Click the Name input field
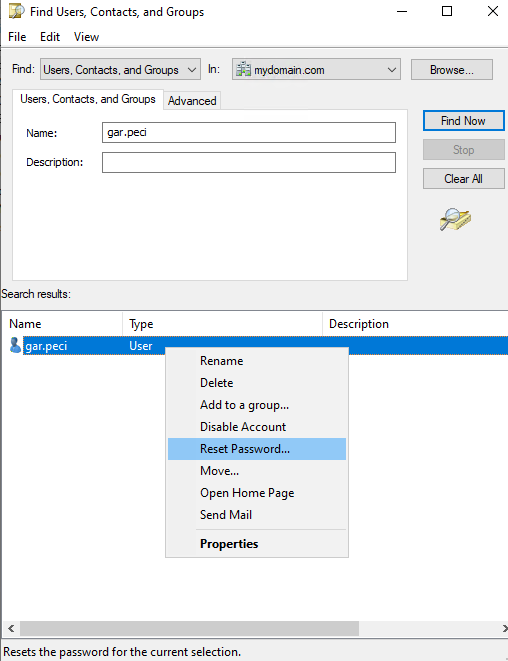 (249, 132)
